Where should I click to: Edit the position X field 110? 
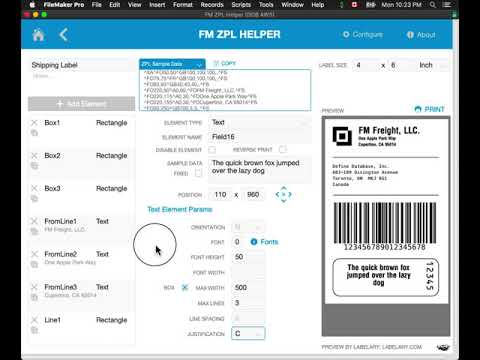(x=220, y=195)
